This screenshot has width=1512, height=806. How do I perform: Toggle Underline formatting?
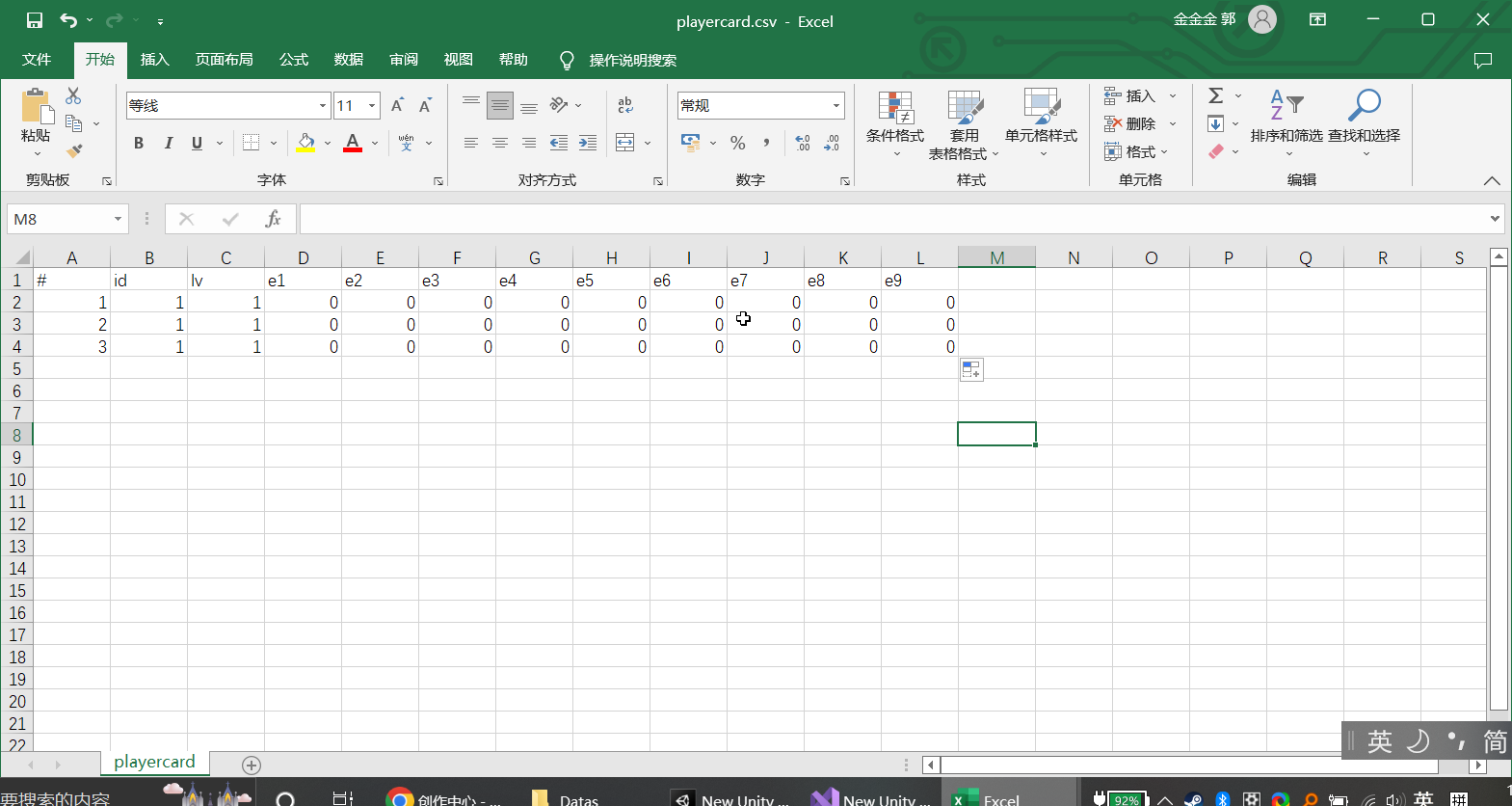point(197,143)
